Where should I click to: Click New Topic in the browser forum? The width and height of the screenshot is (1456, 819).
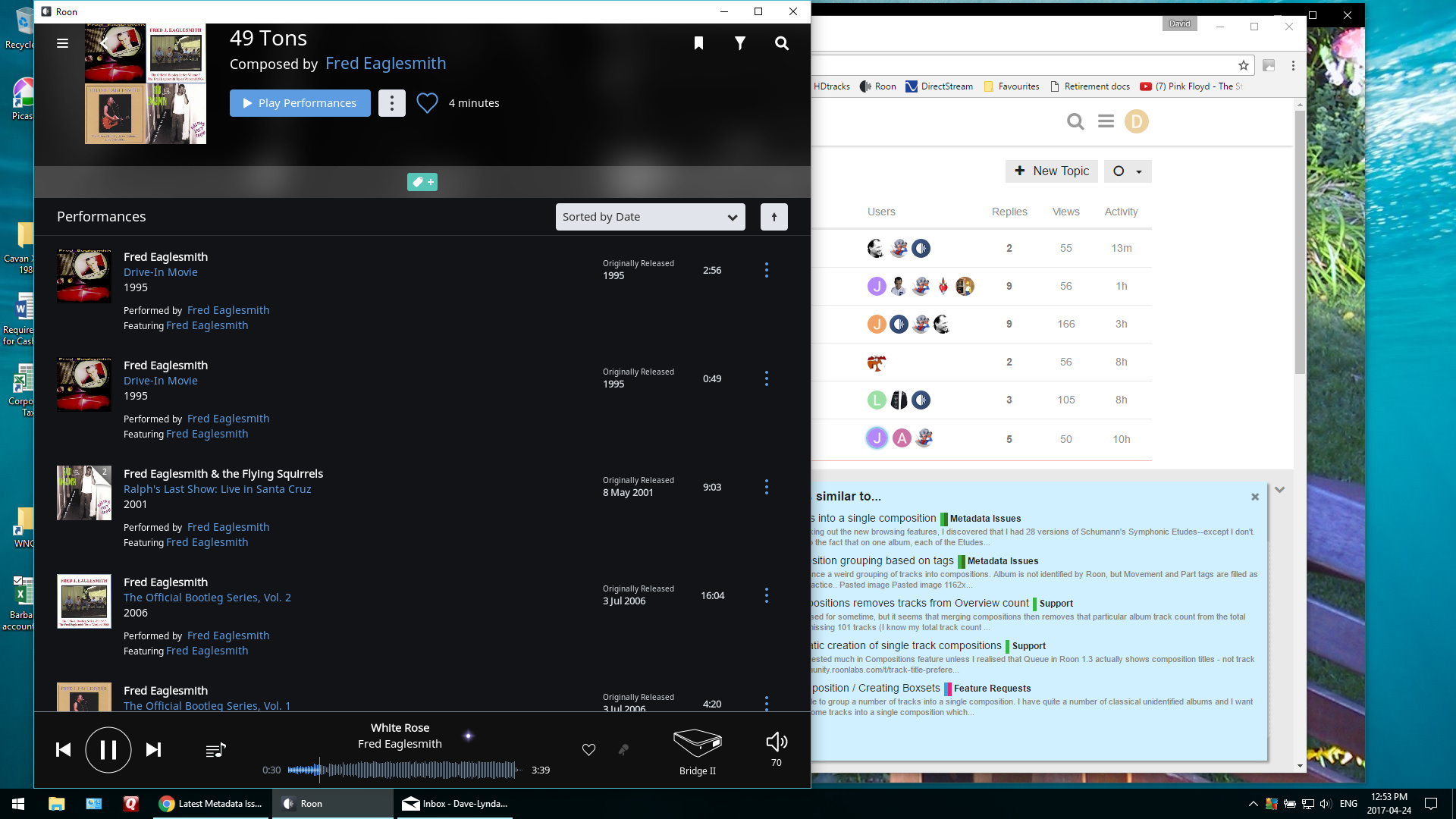pyautogui.click(x=1052, y=171)
